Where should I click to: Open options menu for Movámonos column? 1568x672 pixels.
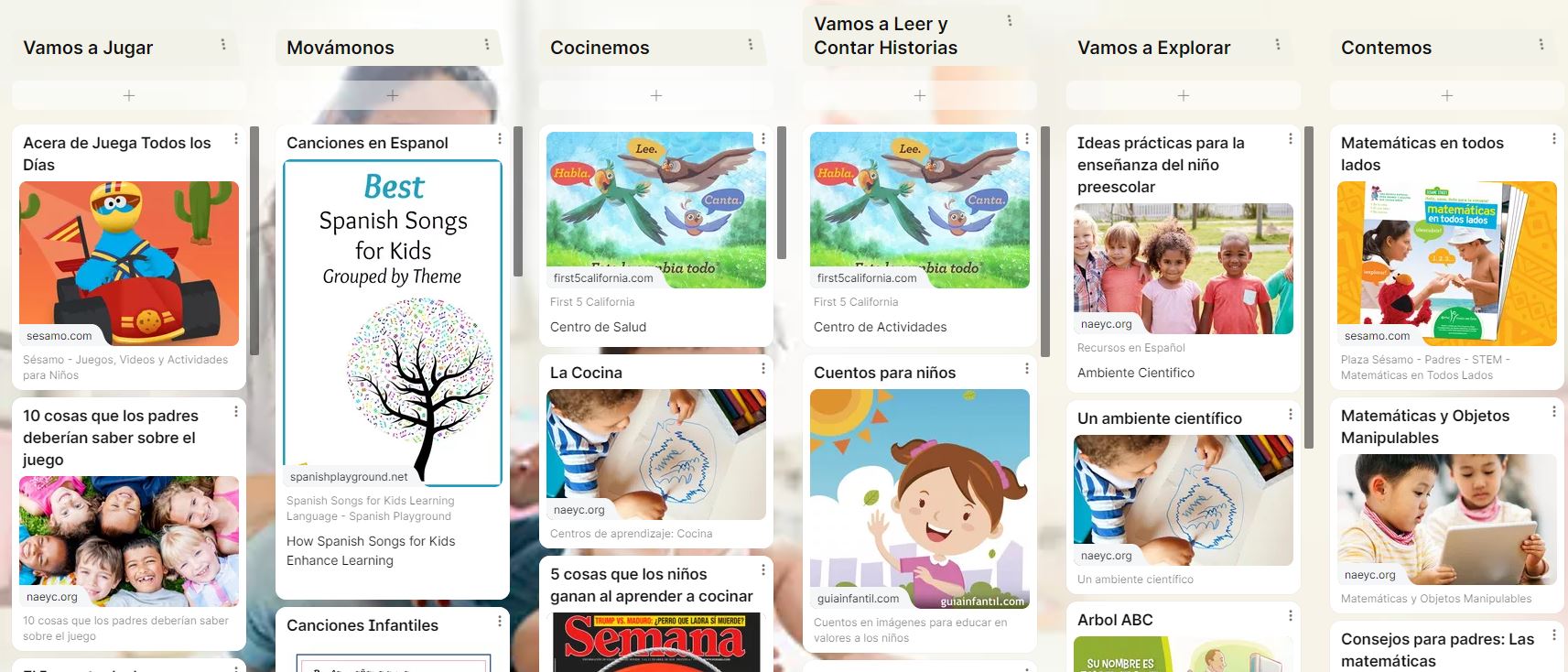[487, 44]
